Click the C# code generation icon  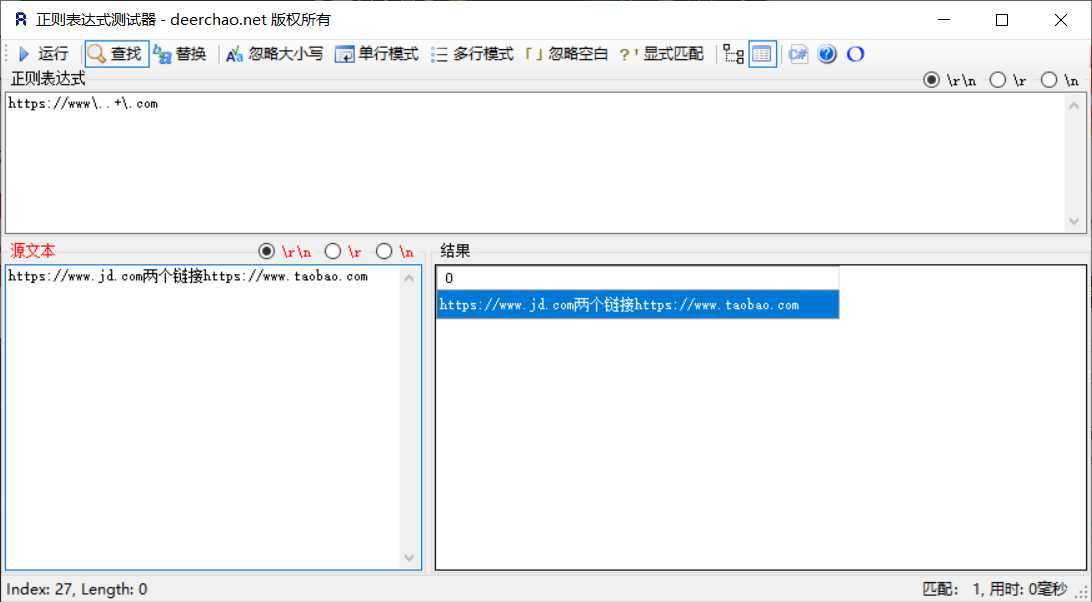pyautogui.click(x=798, y=54)
